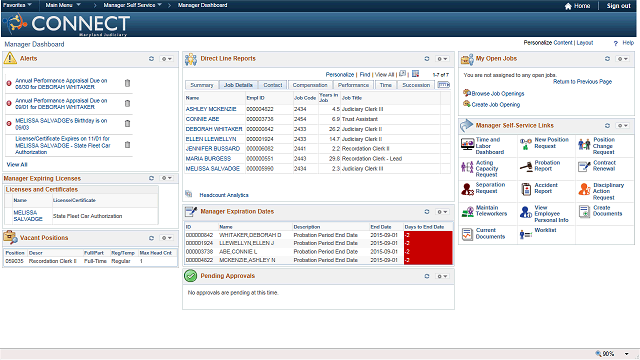The image size is (640, 360).
Task: Delete license expires alert trash icon
Action: tap(127, 144)
